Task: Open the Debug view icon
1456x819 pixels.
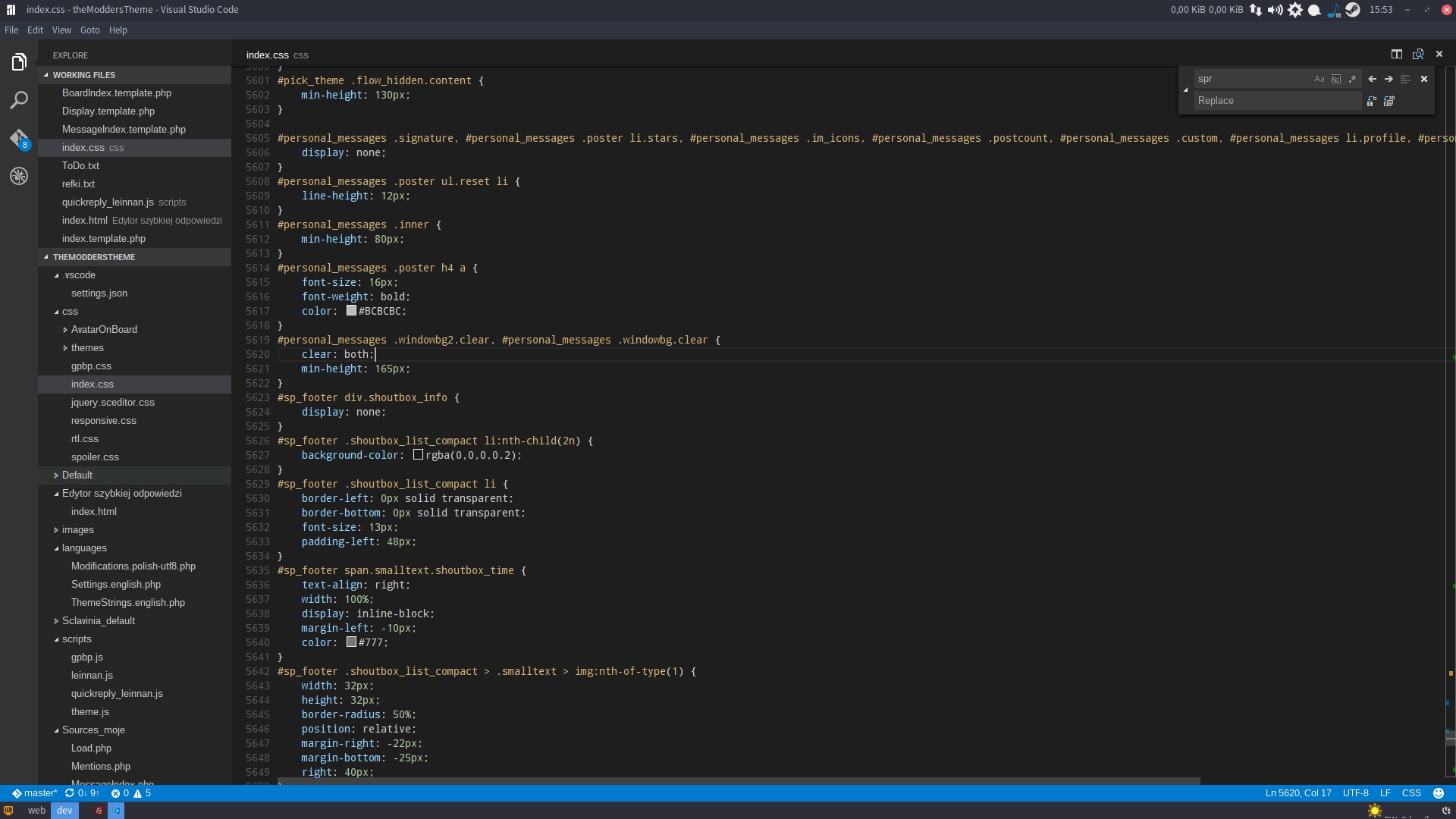Action: point(19,176)
